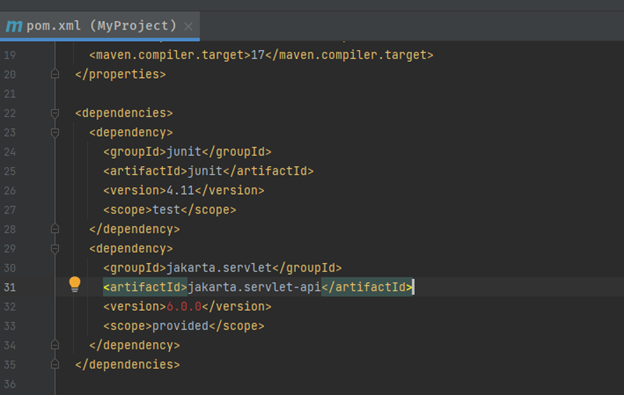Image resolution: width=624 pixels, height=395 pixels.
Task: Click fold end marker at line 20
Action: (x=55, y=74)
